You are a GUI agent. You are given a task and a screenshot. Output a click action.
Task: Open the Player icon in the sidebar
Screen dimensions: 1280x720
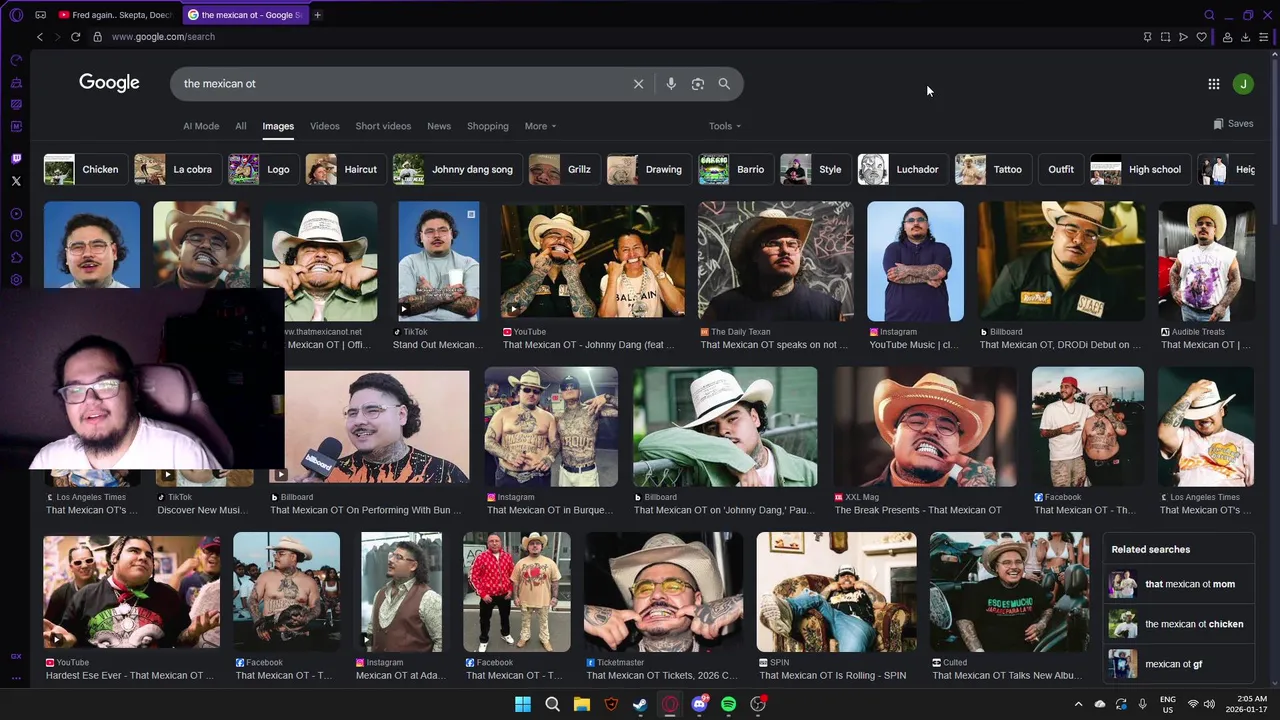click(16, 214)
